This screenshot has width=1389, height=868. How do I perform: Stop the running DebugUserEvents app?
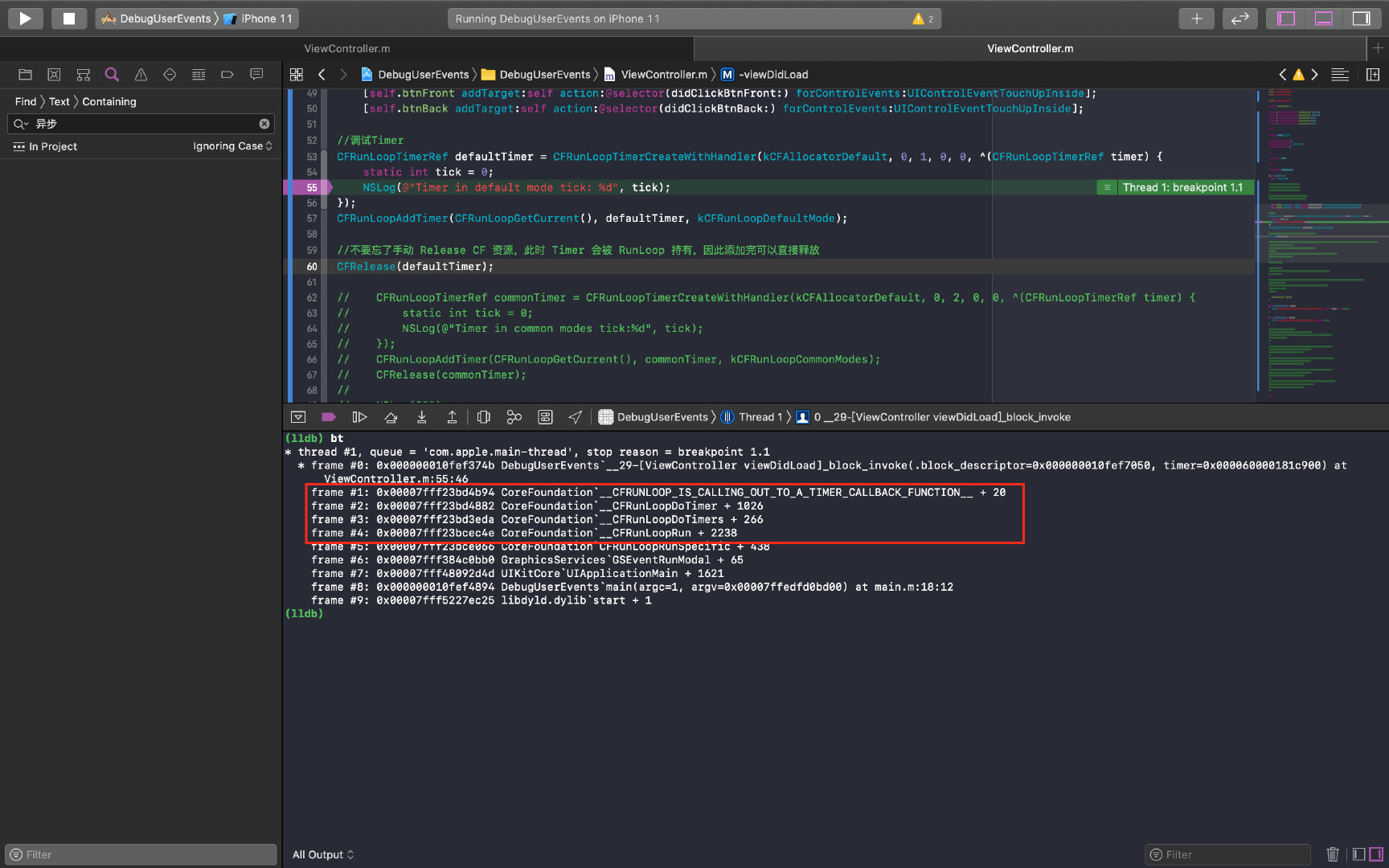[69, 18]
